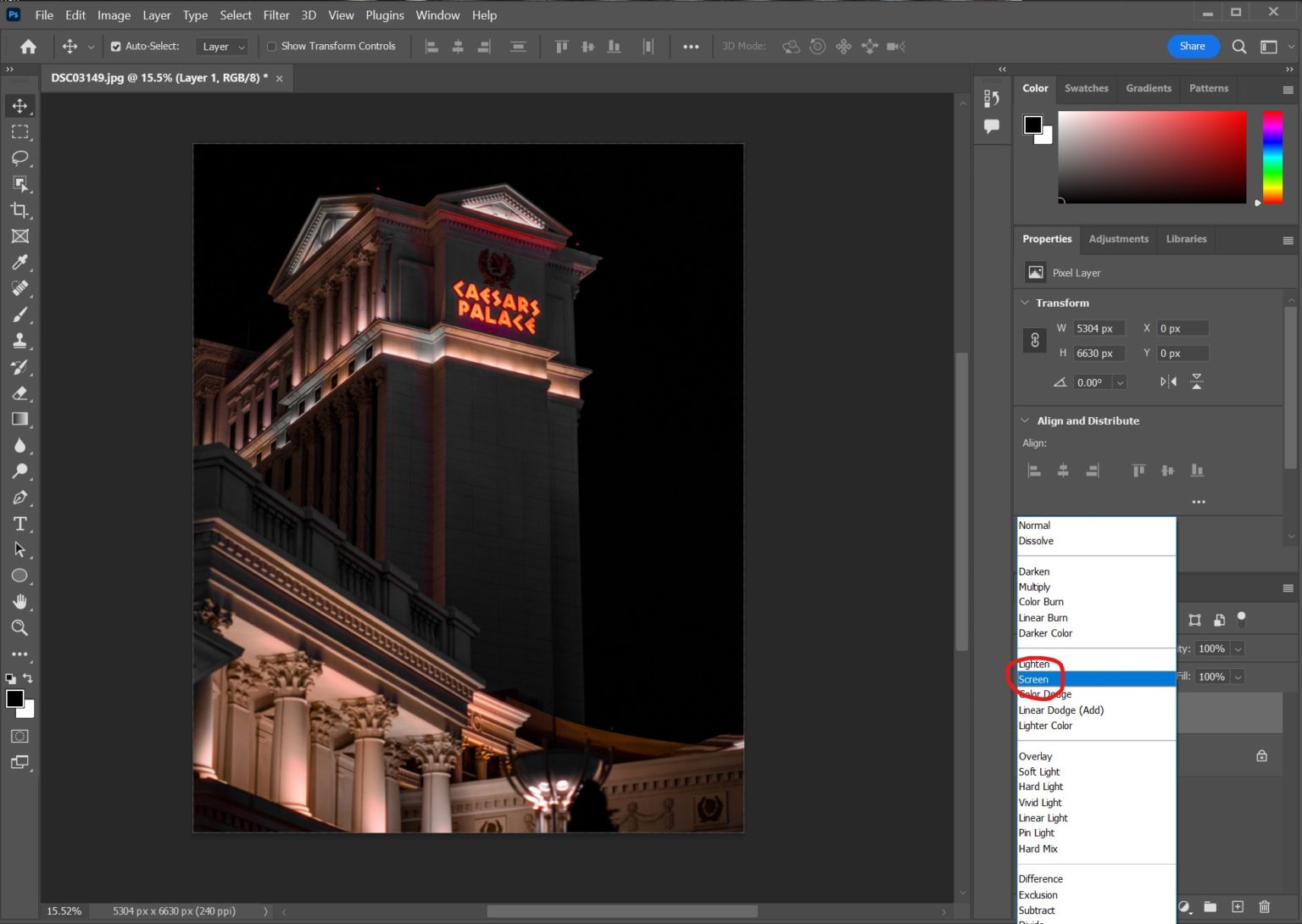Select the Eyedropper tool
Viewport: 1302px width, 924px height.
pos(19,262)
